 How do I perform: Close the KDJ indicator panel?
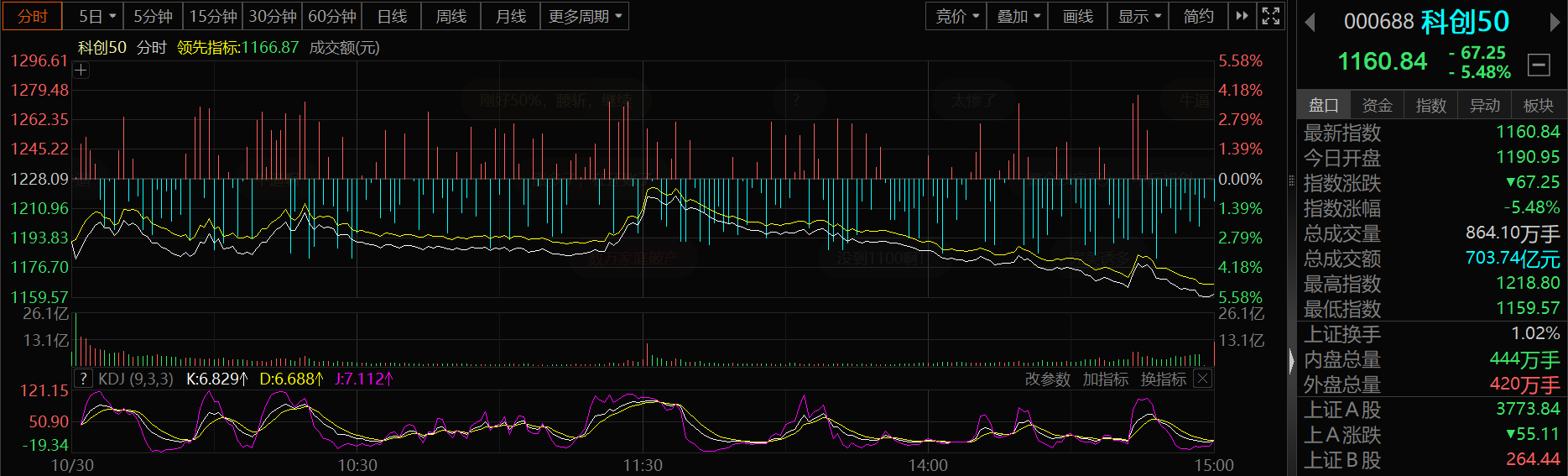point(1202,379)
